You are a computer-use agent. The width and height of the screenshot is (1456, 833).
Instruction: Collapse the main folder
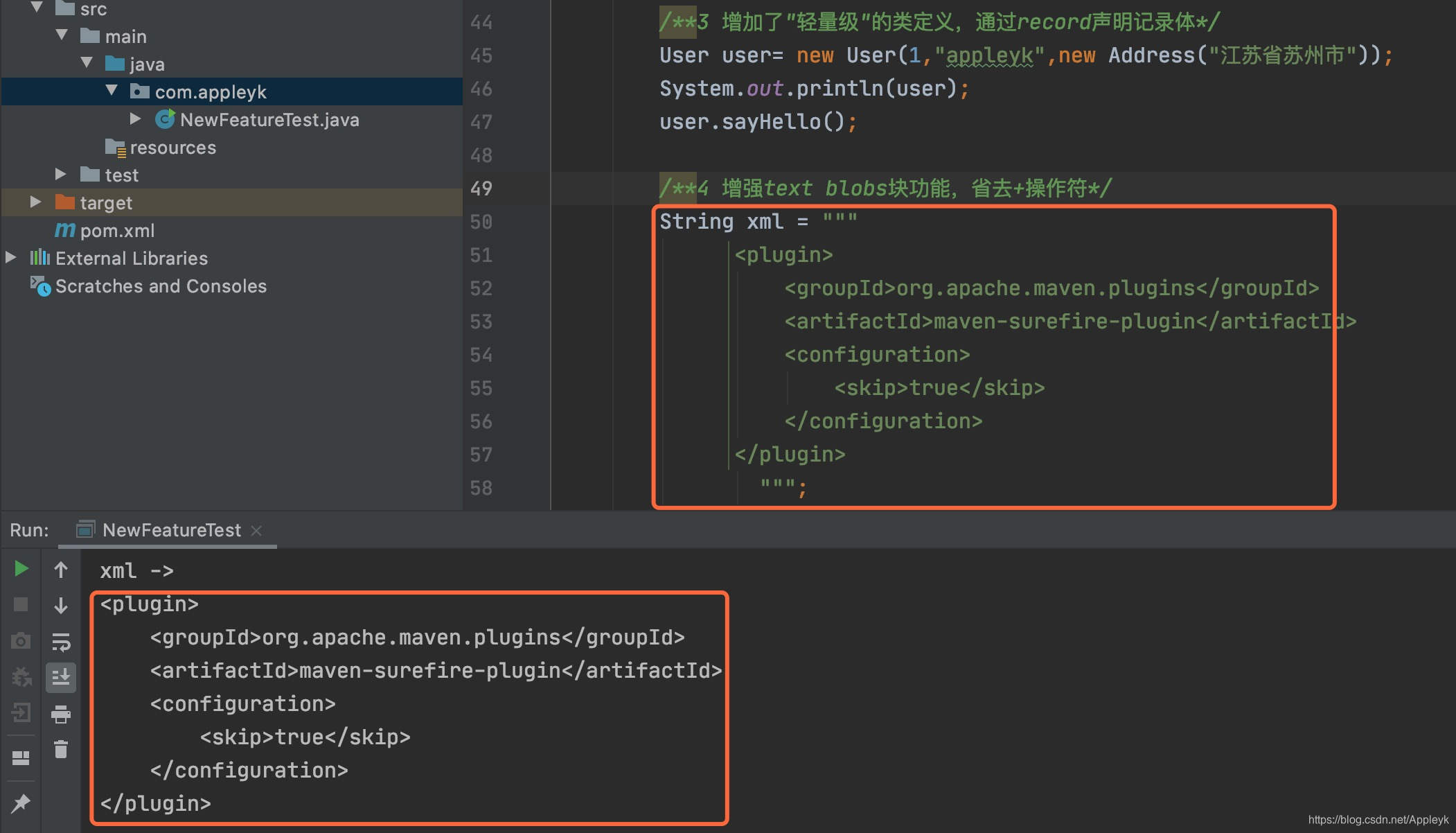coord(62,35)
